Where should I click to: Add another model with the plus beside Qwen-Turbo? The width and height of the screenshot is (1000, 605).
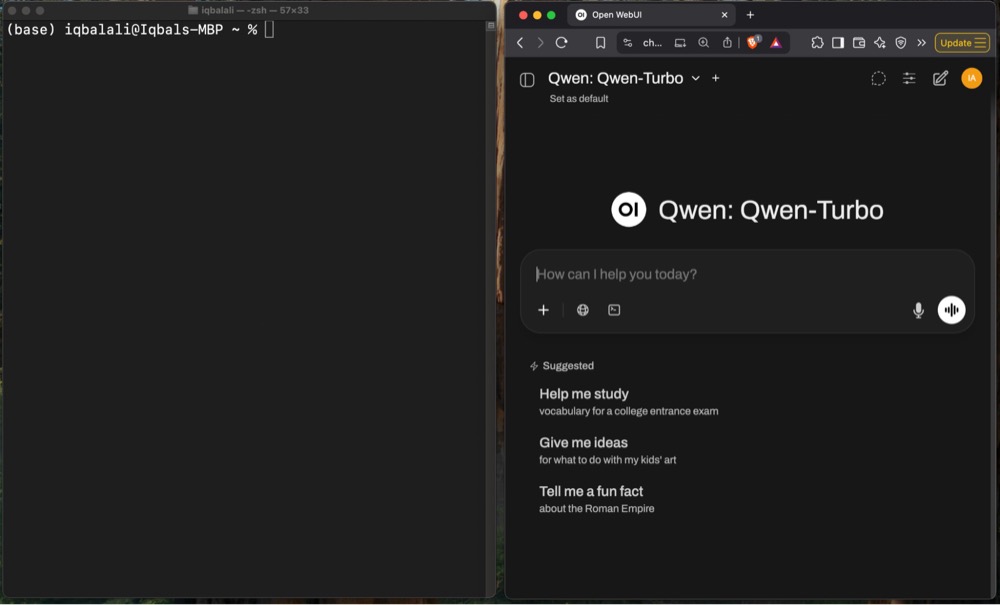pos(715,78)
